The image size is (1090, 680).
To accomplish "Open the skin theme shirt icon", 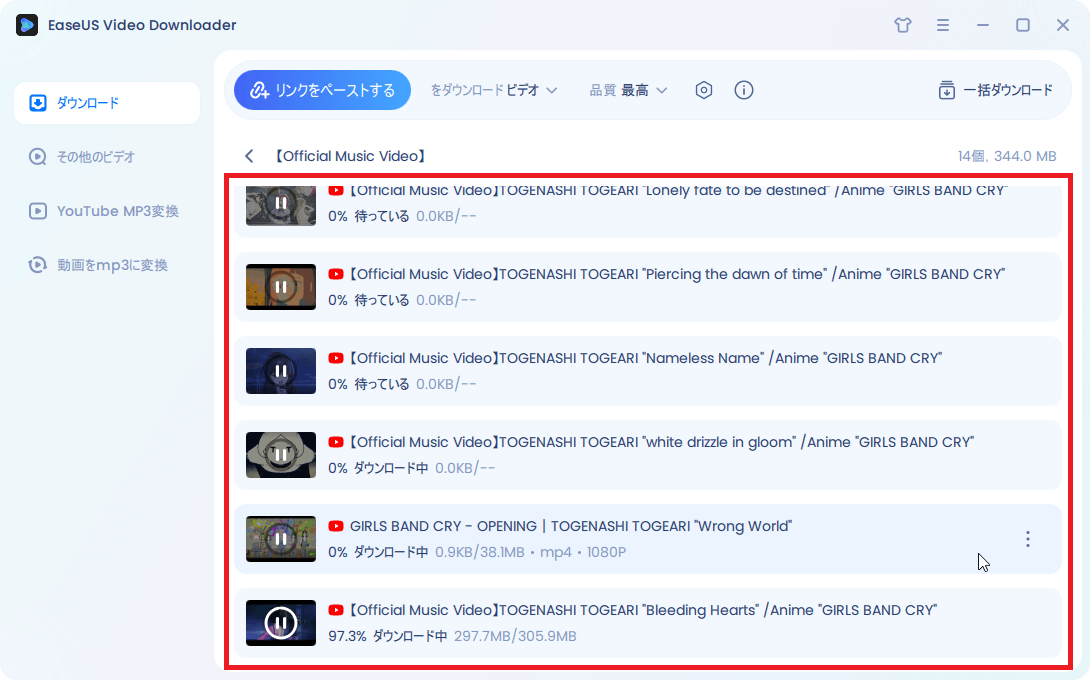I will (x=903, y=25).
